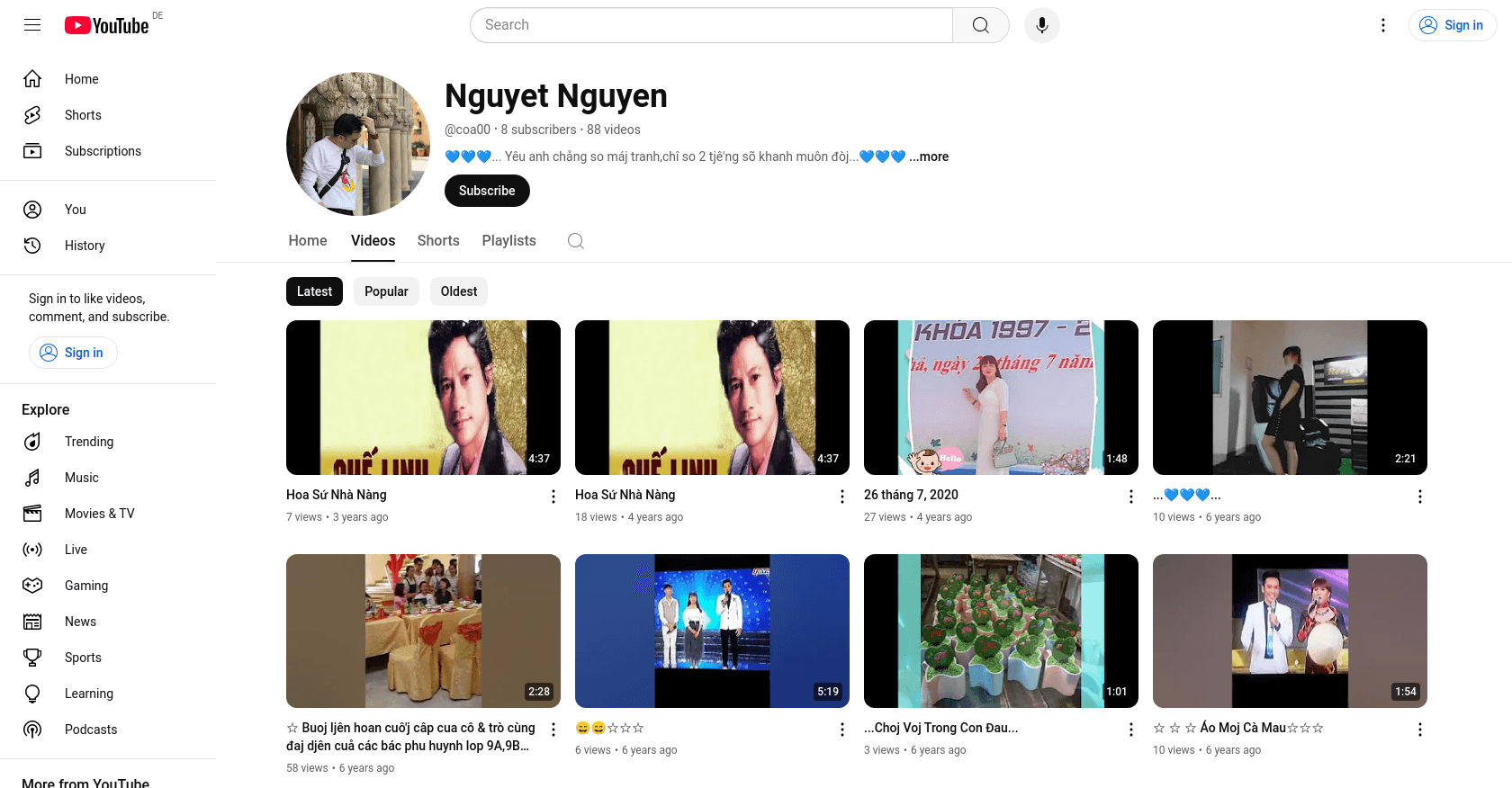Open the settings three-dot menu in header
The width and height of the screenshot is (1512, 788).
pos(1382,25)
